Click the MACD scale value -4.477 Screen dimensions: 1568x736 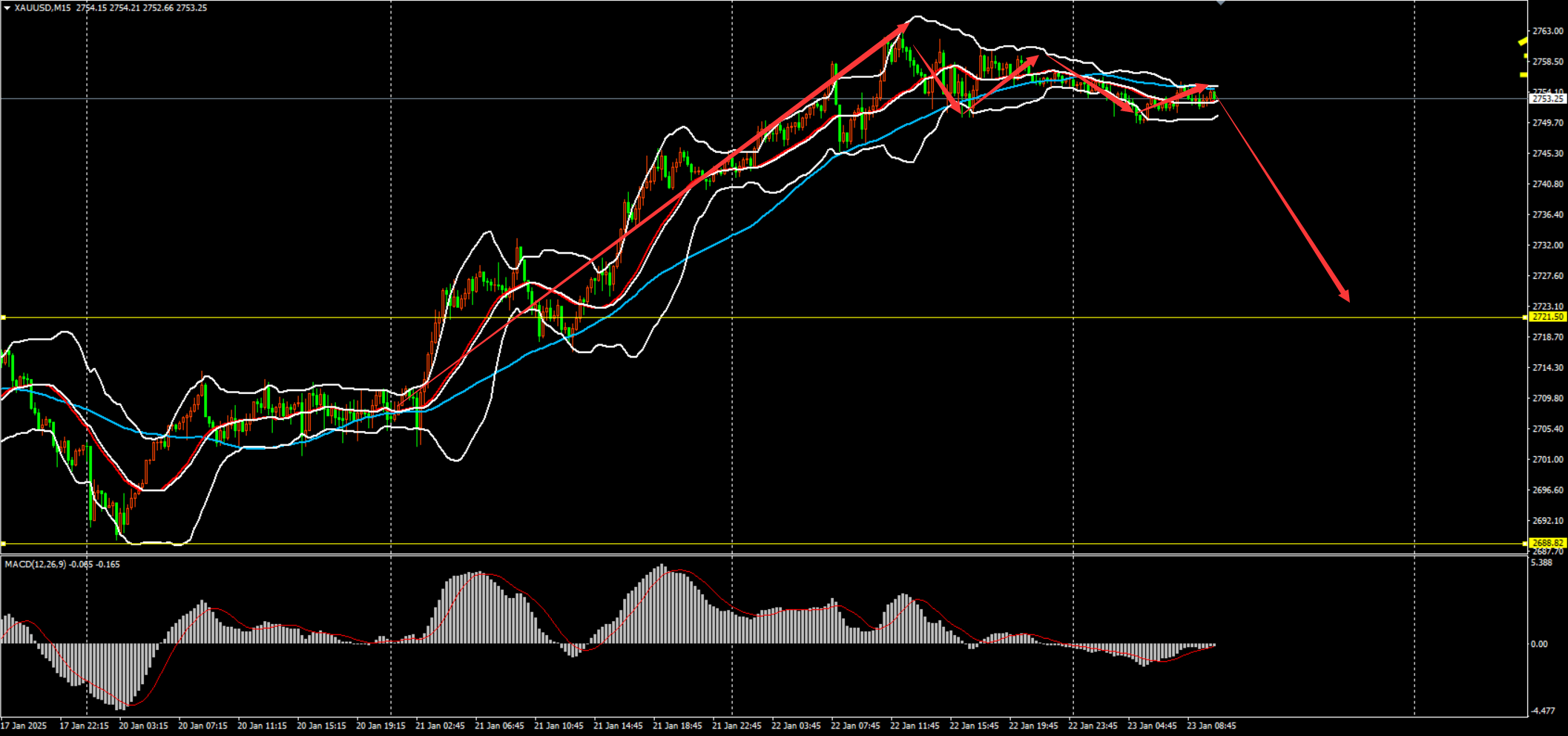[x=1544, y=711]
